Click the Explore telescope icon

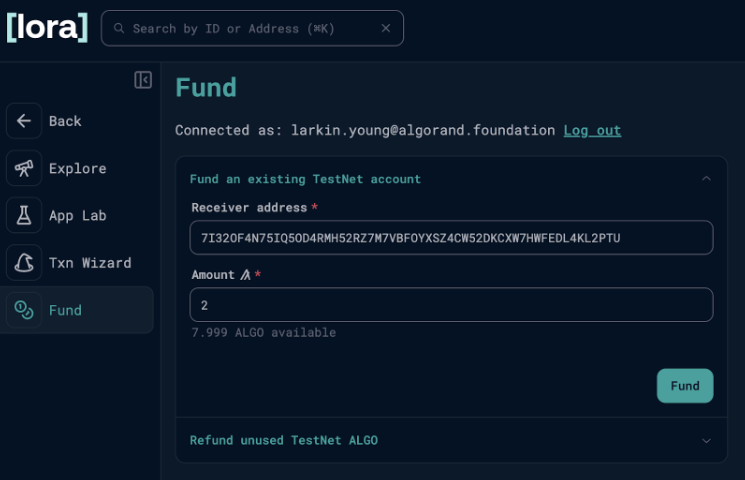tap(24, 168)
